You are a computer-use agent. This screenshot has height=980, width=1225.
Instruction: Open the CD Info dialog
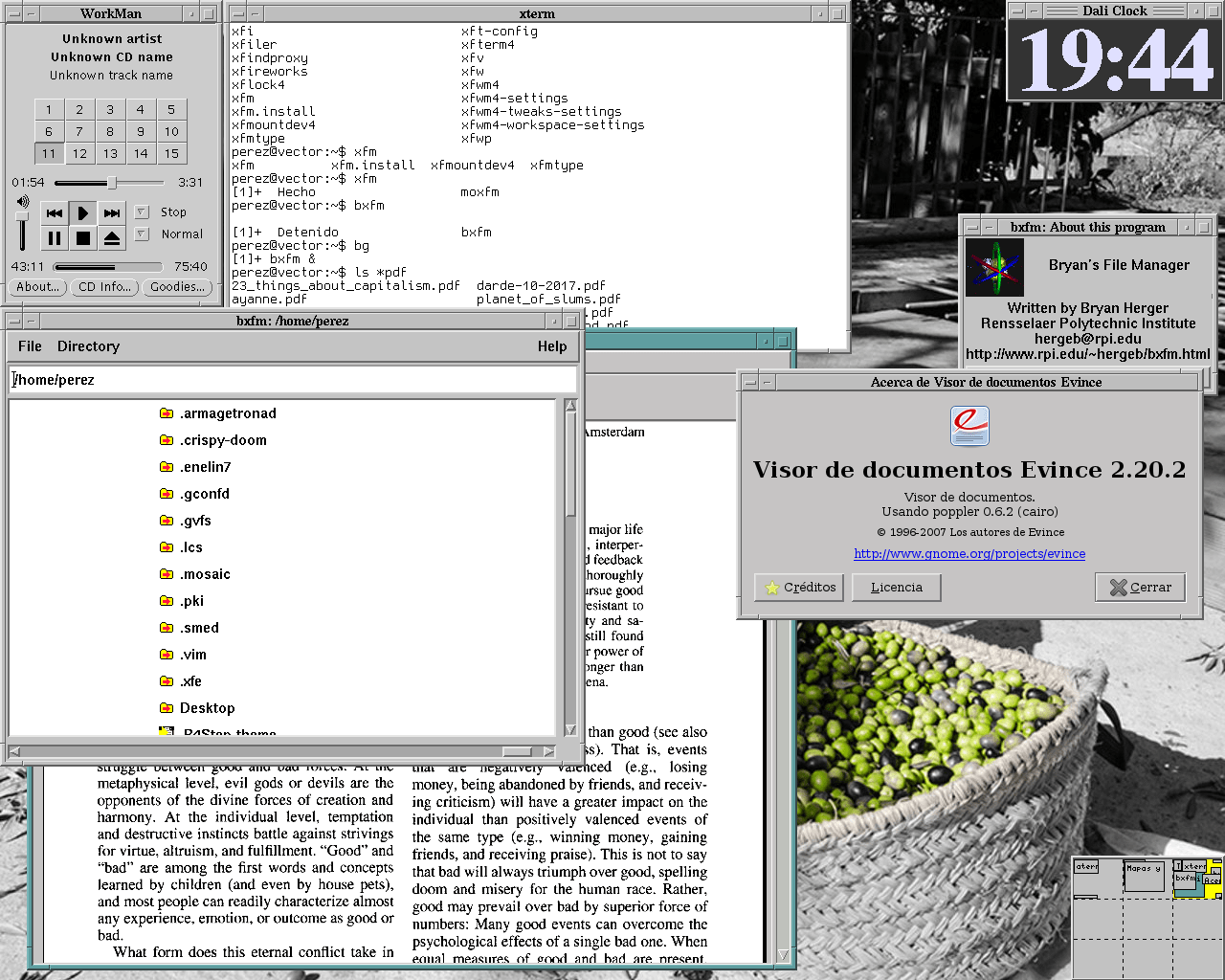coord(105,287)
